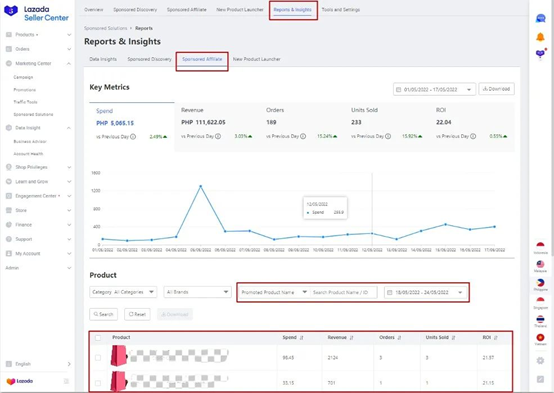
Task: Open the All Brands dropdown
Action: click(x=197, y=292)
